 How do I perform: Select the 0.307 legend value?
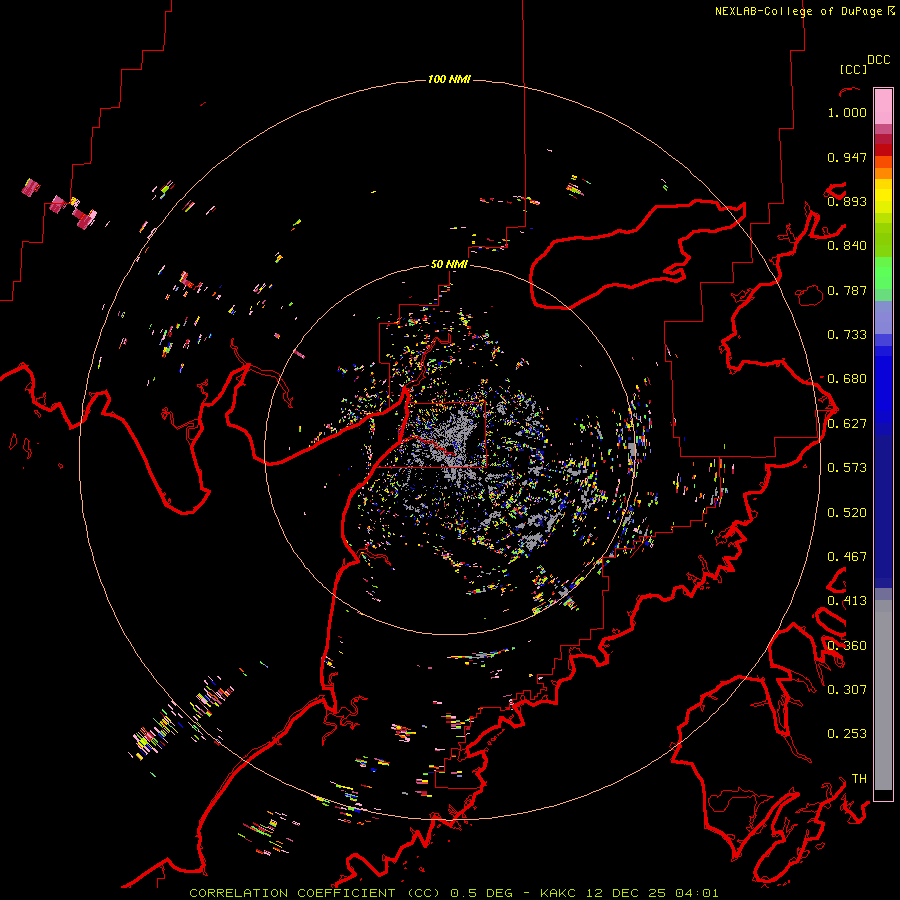point(847,690)
